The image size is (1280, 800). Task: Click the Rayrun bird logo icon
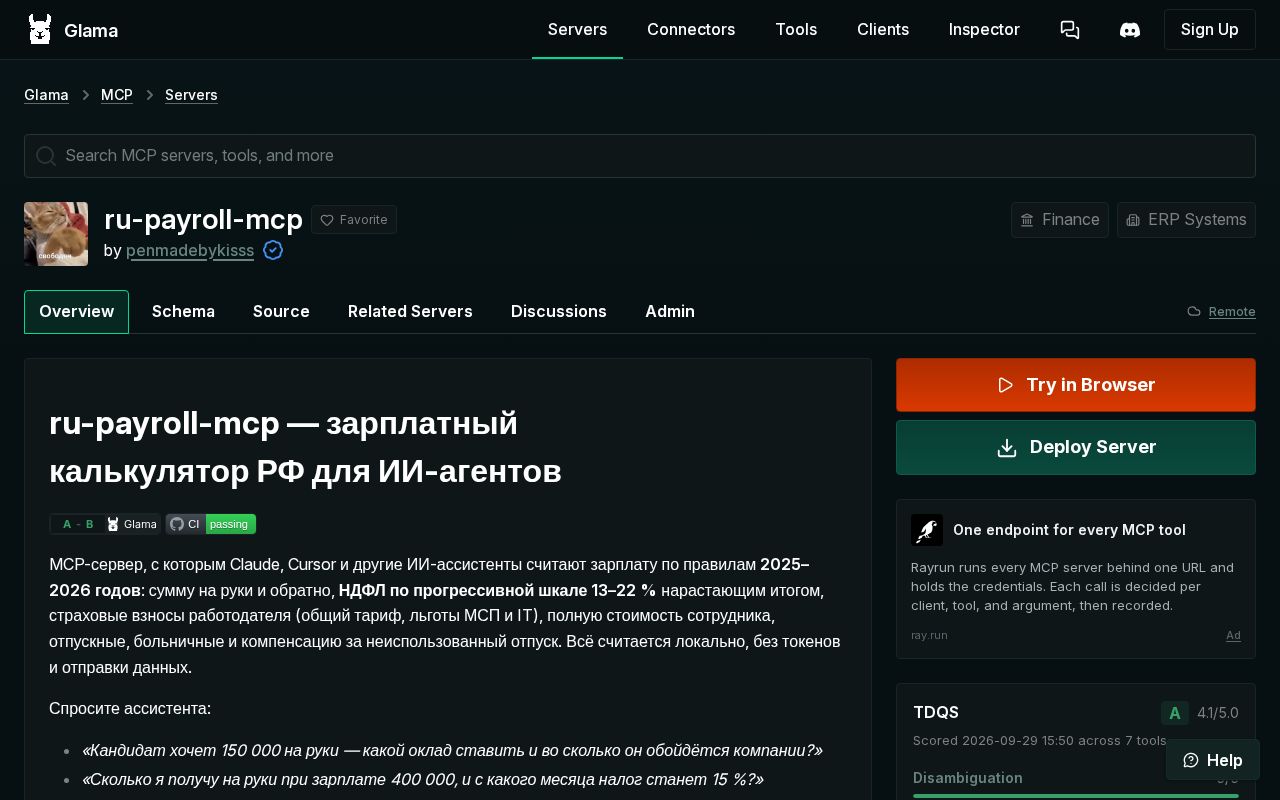point(927,530)
